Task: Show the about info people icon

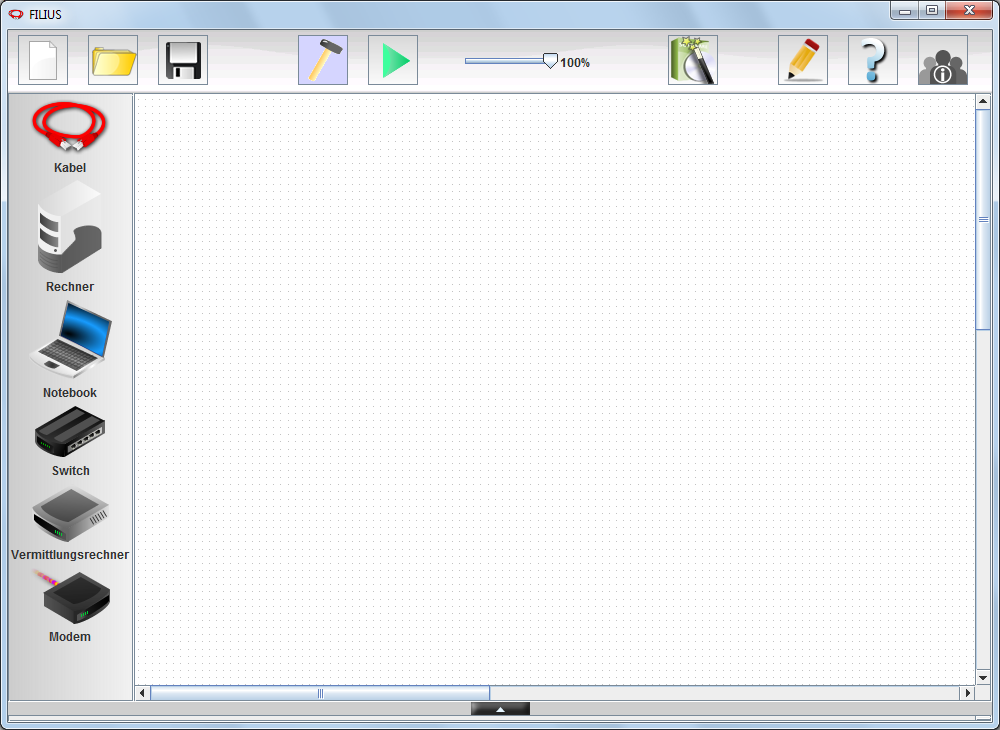Action: click(x=943, y=60)
